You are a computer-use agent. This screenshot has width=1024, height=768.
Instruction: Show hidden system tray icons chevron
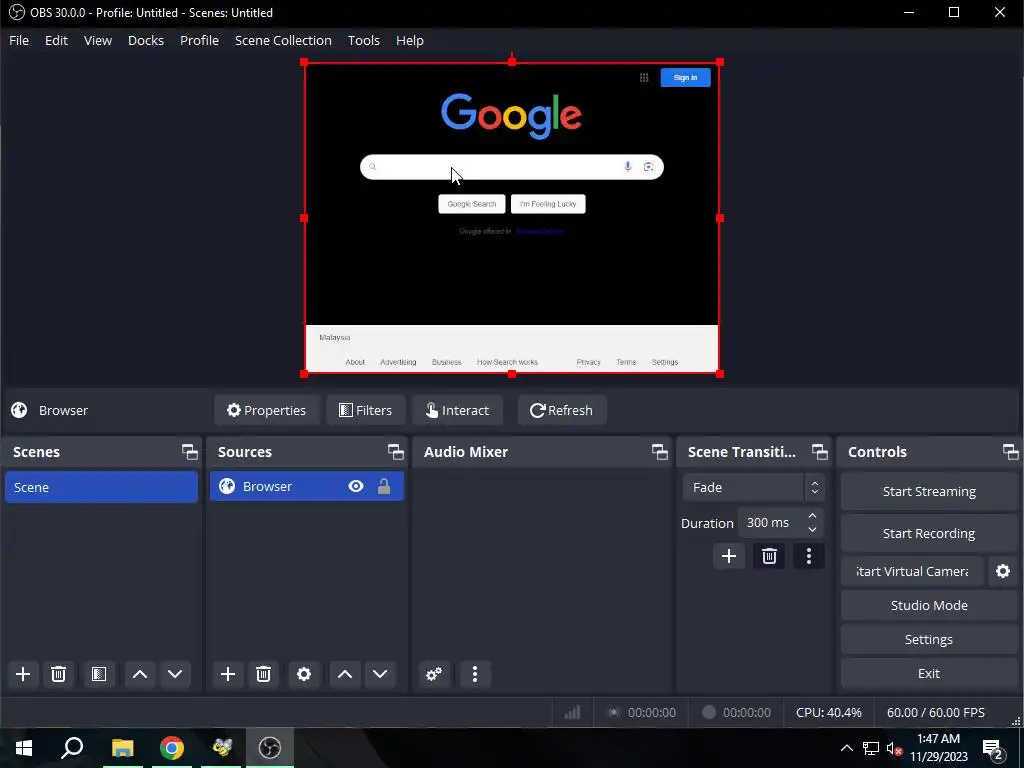[846, 748]
